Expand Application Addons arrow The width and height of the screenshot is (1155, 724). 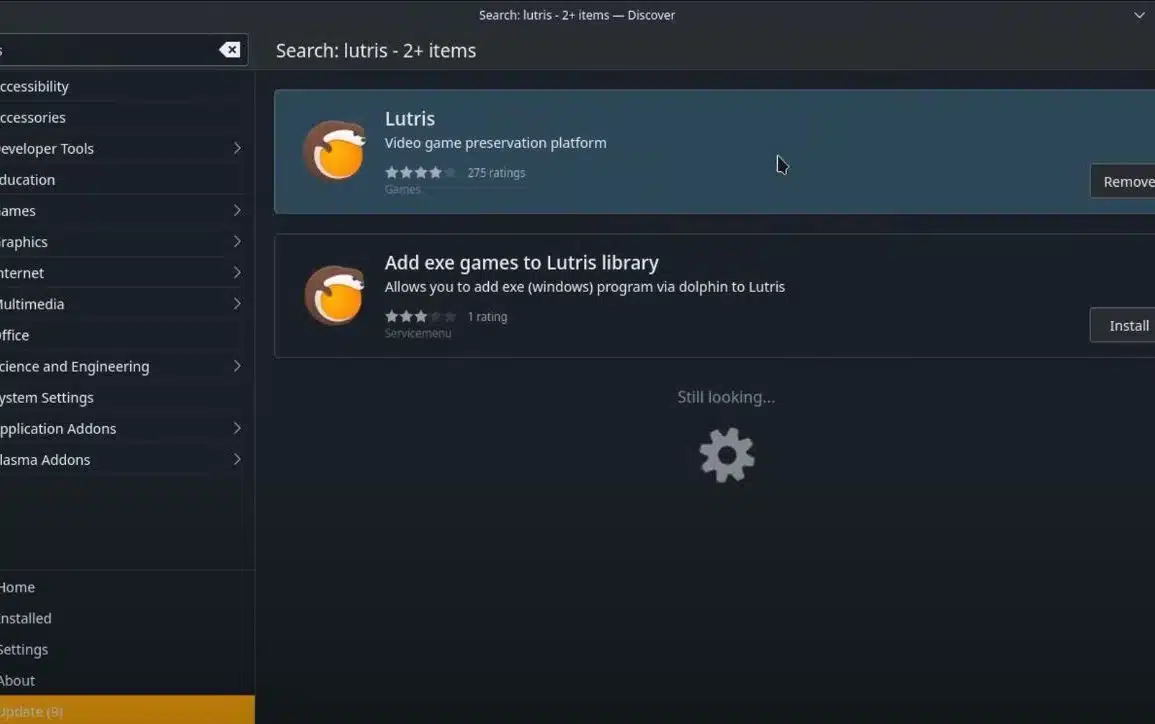click(236, 428)
